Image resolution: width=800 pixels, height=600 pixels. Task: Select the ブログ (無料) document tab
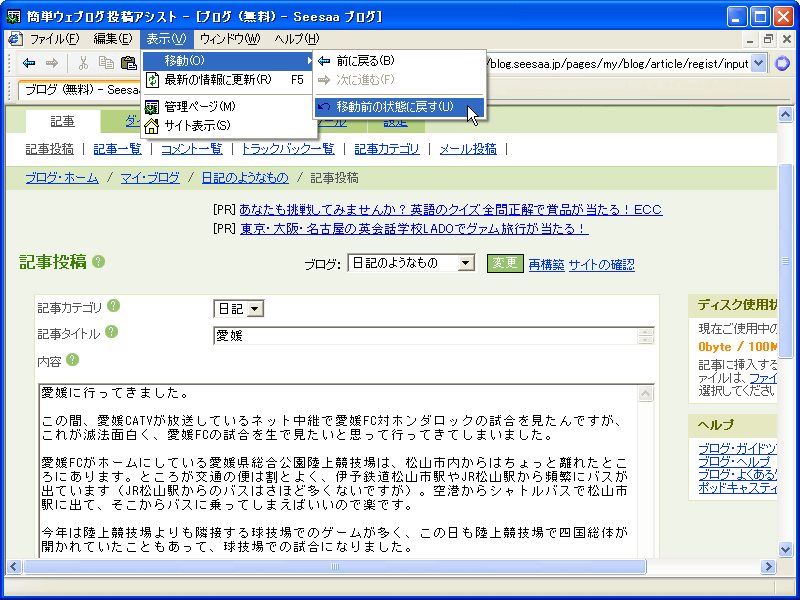point(80,90)
